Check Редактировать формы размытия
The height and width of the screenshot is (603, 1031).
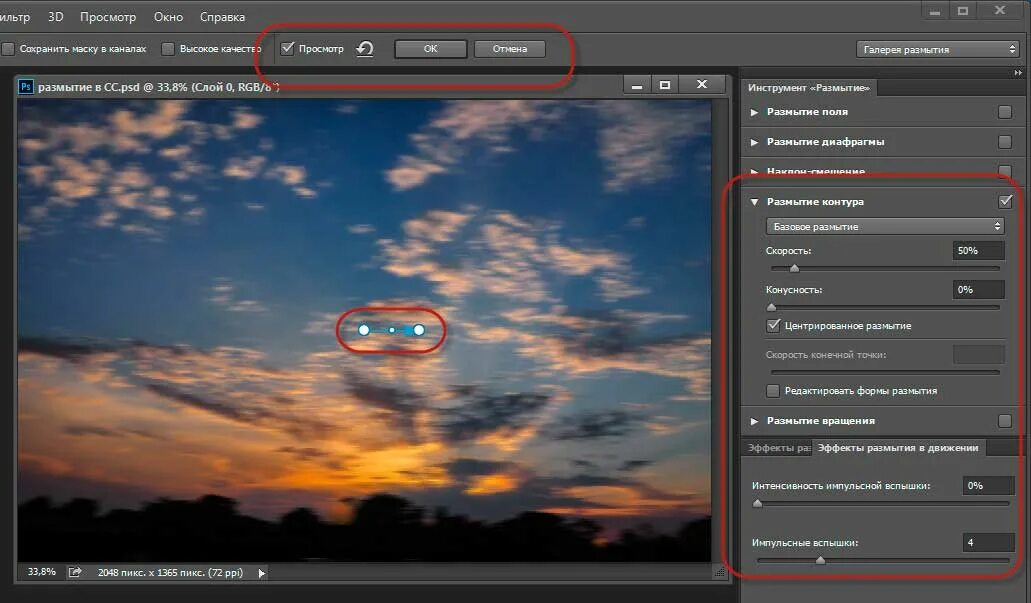click(x=773, y=391)
